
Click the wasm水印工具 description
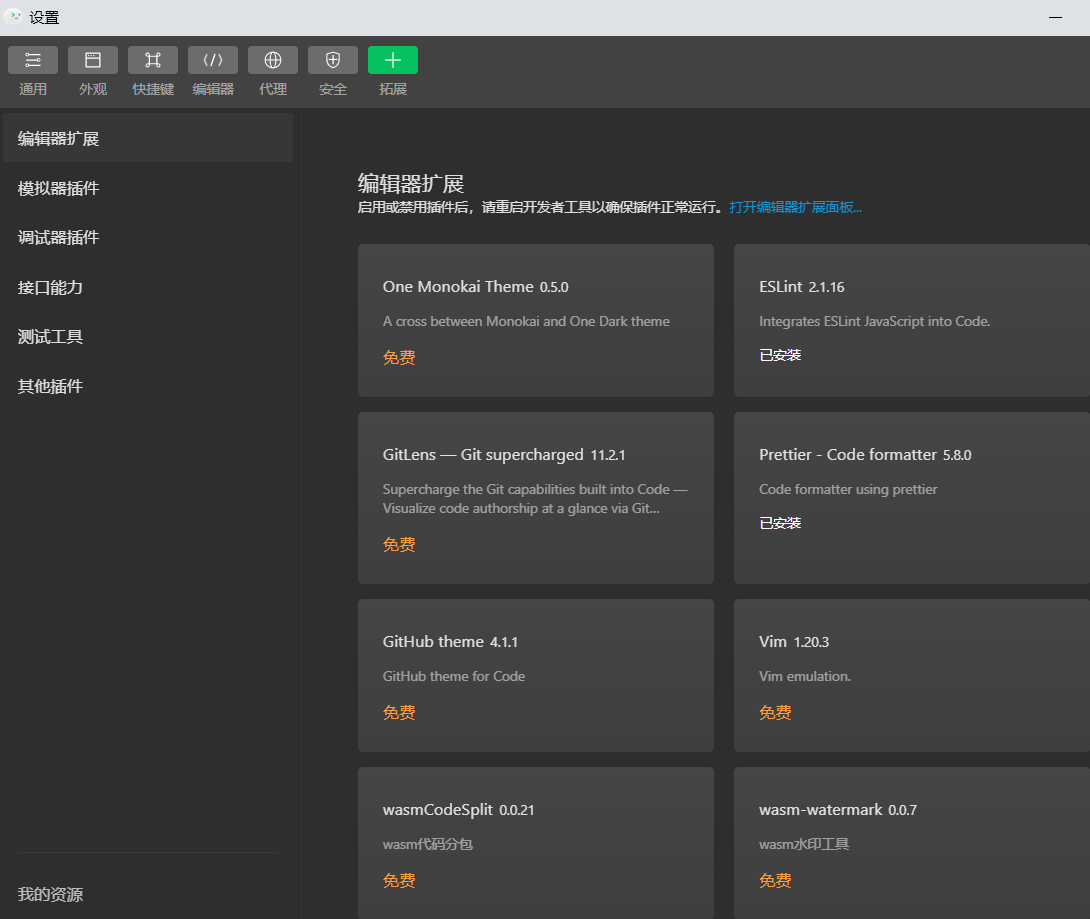click(804, 844)
